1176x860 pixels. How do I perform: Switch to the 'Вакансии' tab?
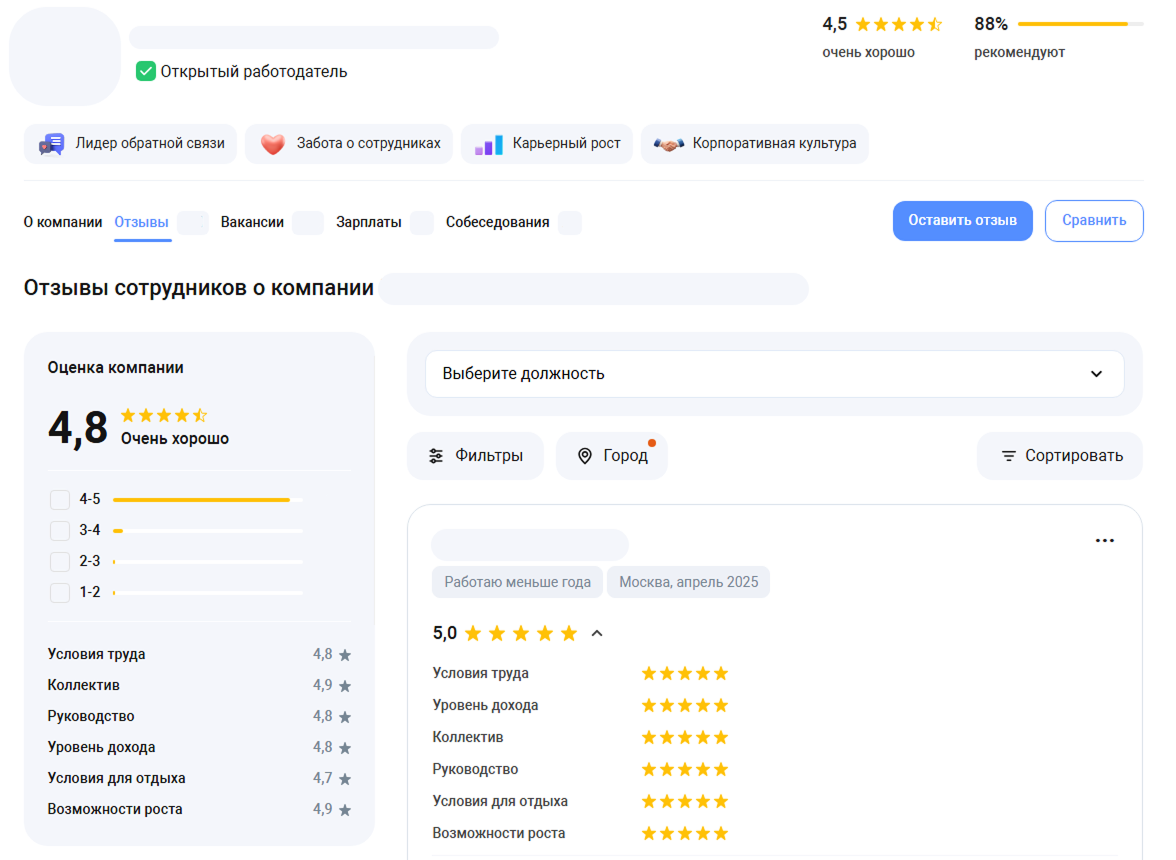252,222
